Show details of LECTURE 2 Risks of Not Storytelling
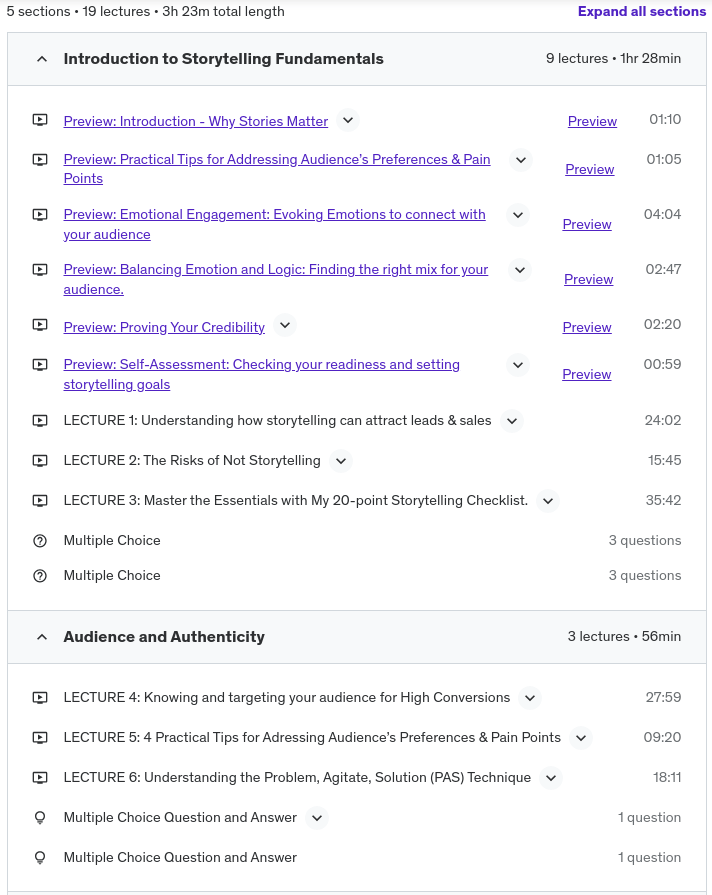This screenshot has width=712, height=895. click(341, 461)
